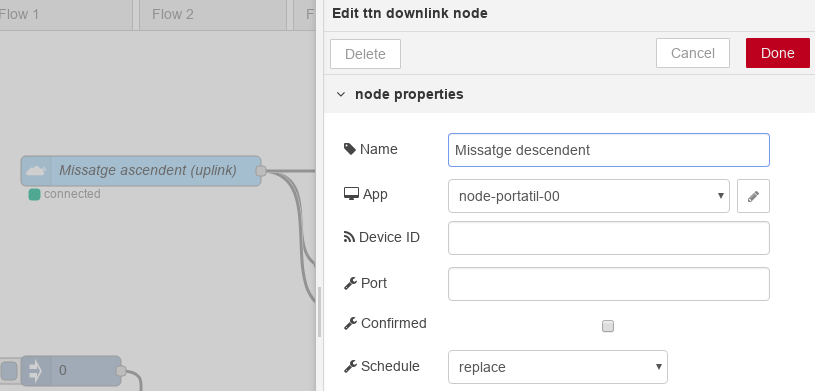815x391 pixels.
Task: Focus the Name input field
Action: pyautogui.click(x=609, y=150)
